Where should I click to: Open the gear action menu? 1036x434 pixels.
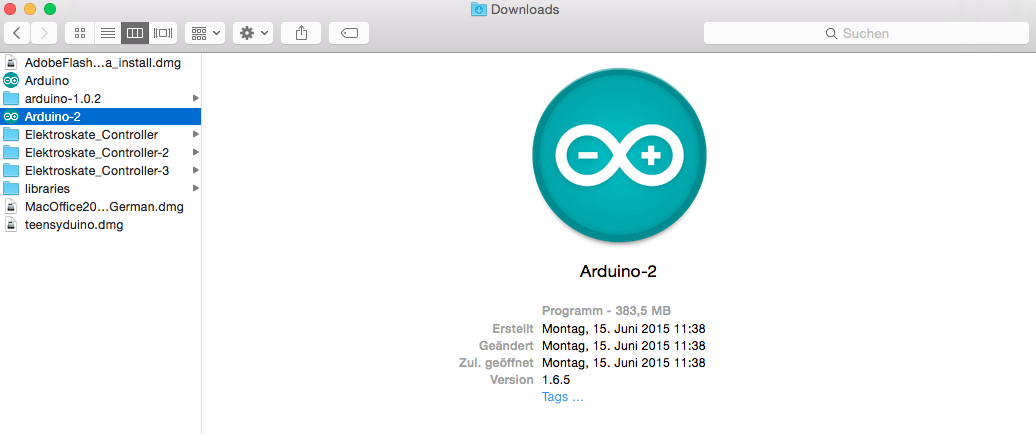tap(253, 33)
